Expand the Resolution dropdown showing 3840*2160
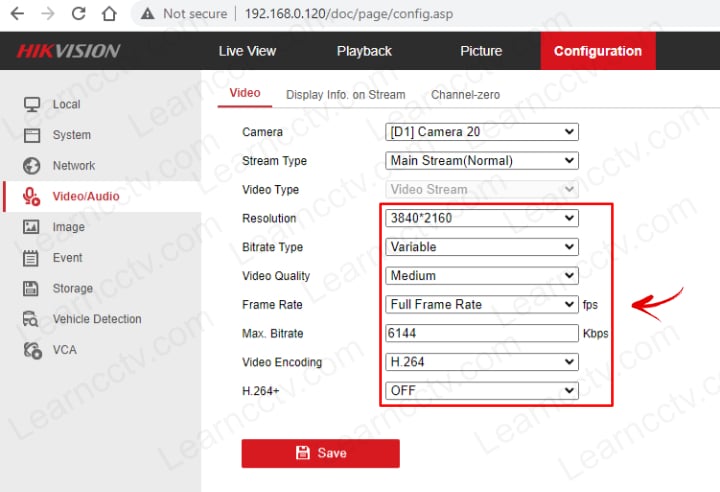The height and width of the screenshot is (492, 720). (x=482, y=218)
